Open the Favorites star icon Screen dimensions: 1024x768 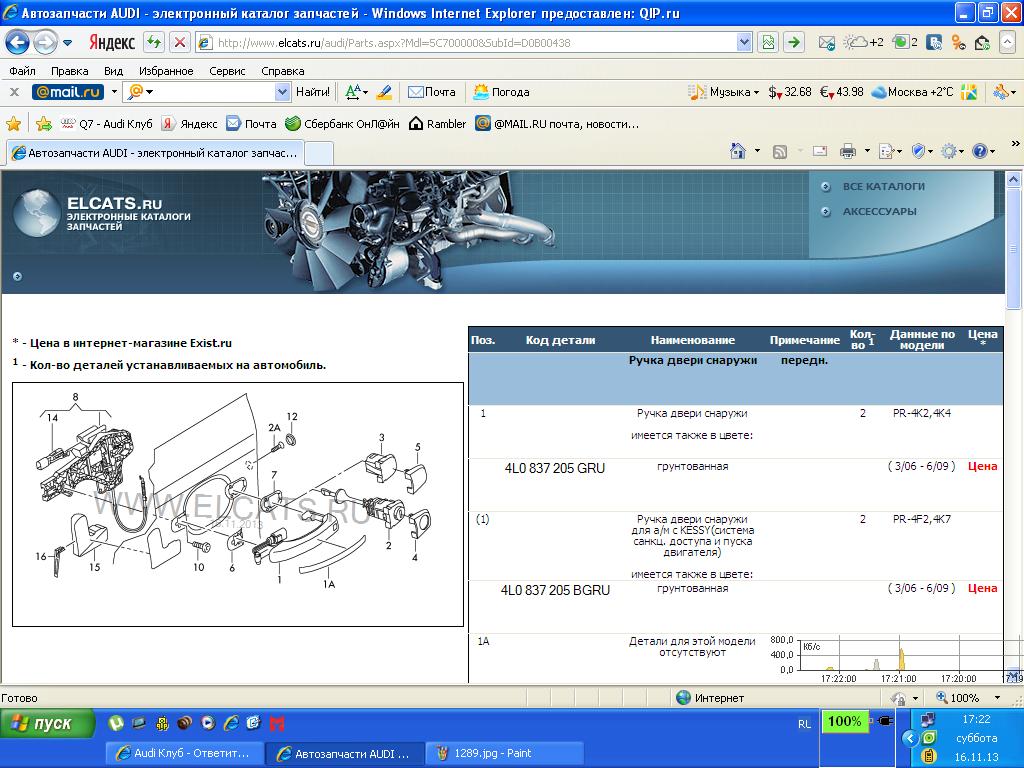[x=13, y=123]
